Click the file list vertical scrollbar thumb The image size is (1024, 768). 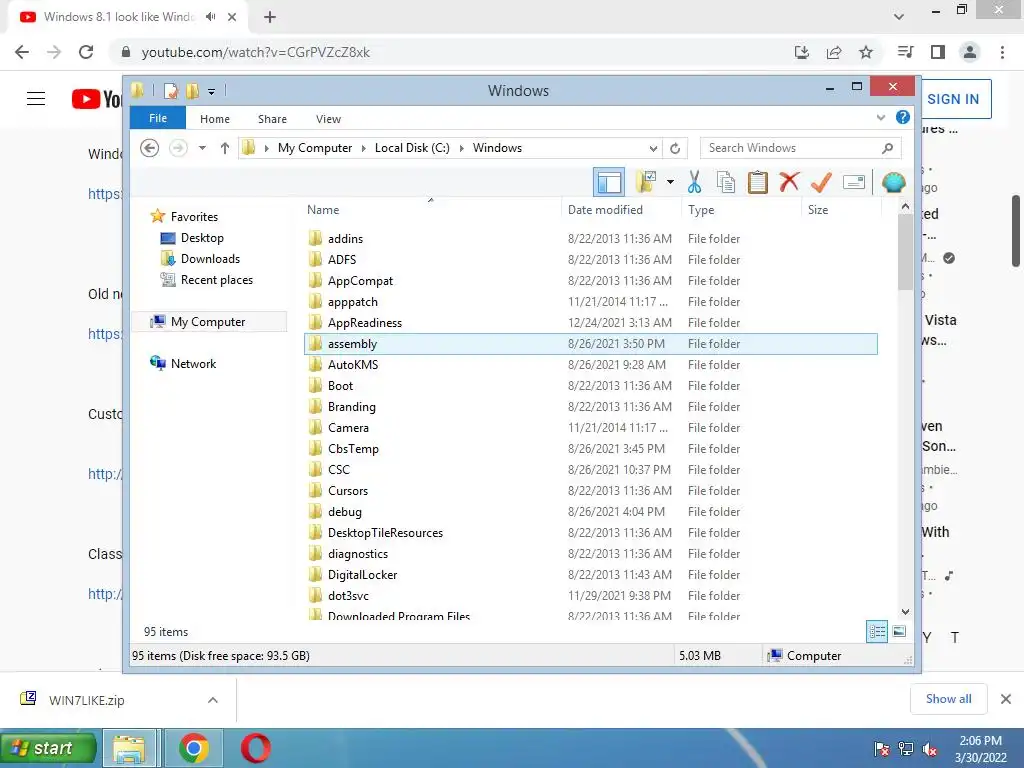[905, 251]
